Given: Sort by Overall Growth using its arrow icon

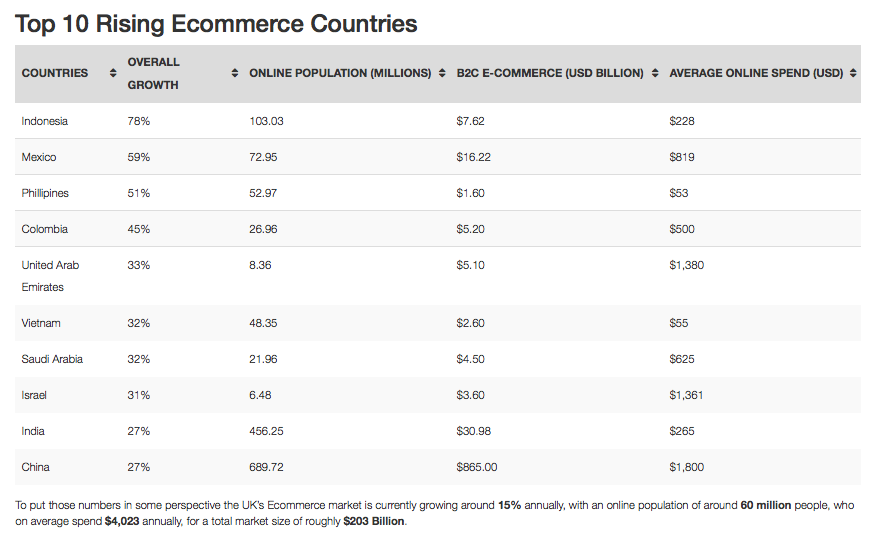Looking at the screenshot, I should point(235,73).
